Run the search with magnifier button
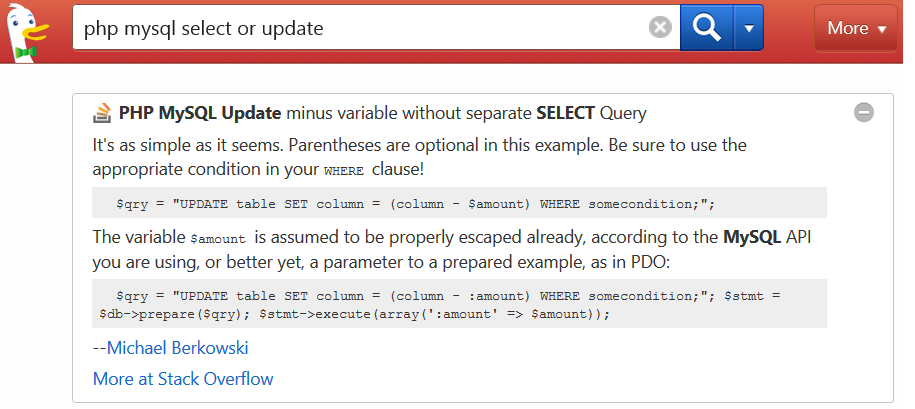Image resolution: width=915 pixels, height=409 pixels. (x=707, y=27)
